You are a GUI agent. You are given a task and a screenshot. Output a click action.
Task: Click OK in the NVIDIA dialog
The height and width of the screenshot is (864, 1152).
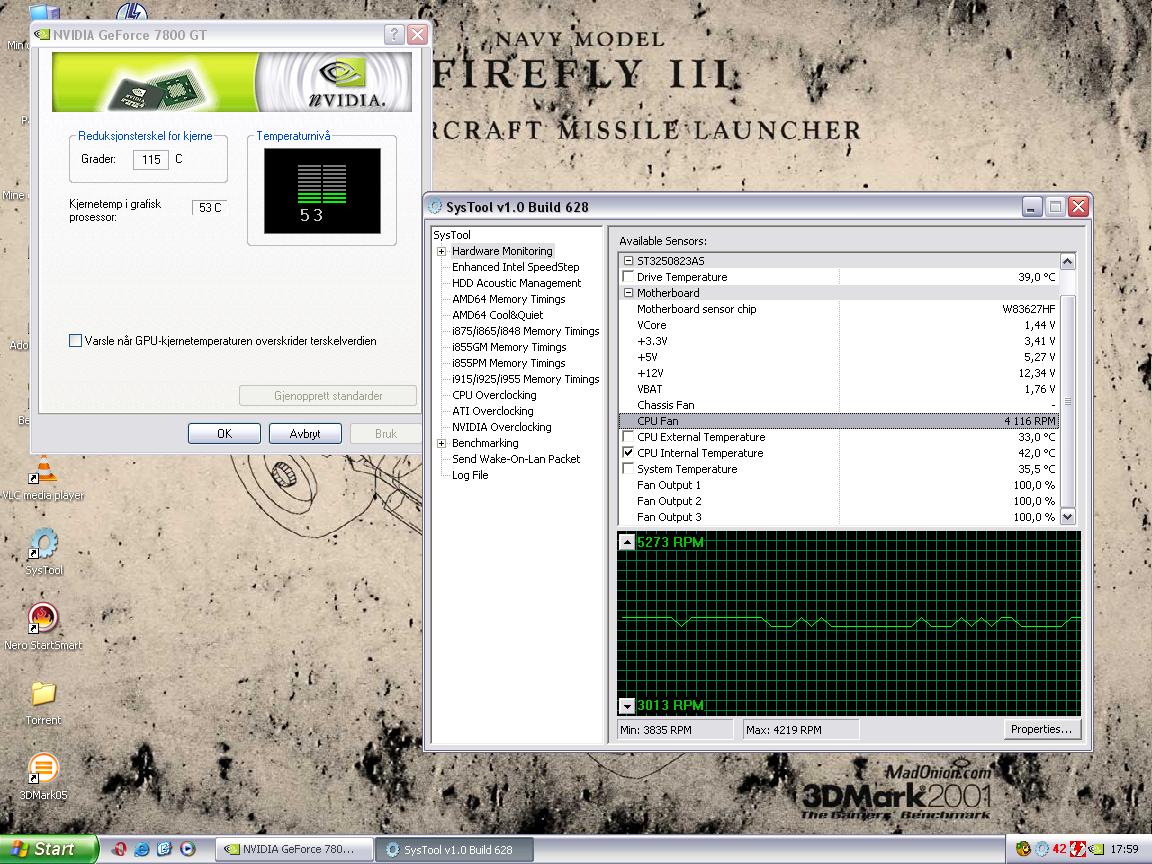pos(224,433)
